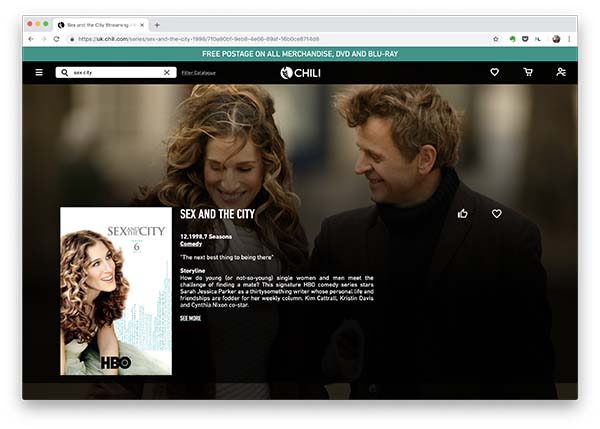This screenshot has width=600, height=429.
Task: Open the Chrome three-dot menu
Action: point(569,39)
